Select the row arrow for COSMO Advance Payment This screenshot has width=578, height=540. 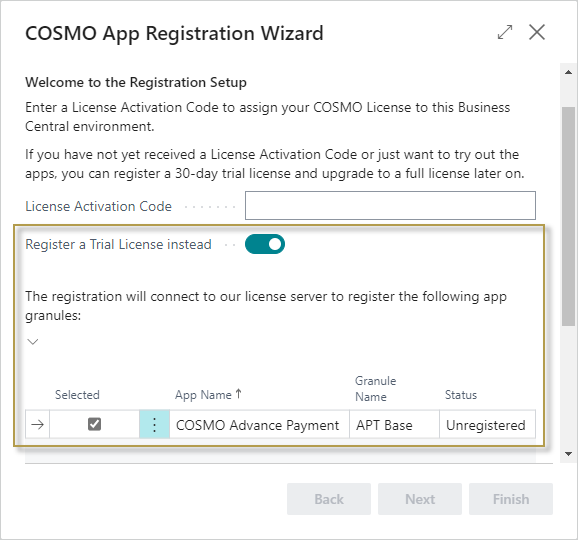point(37,425)
